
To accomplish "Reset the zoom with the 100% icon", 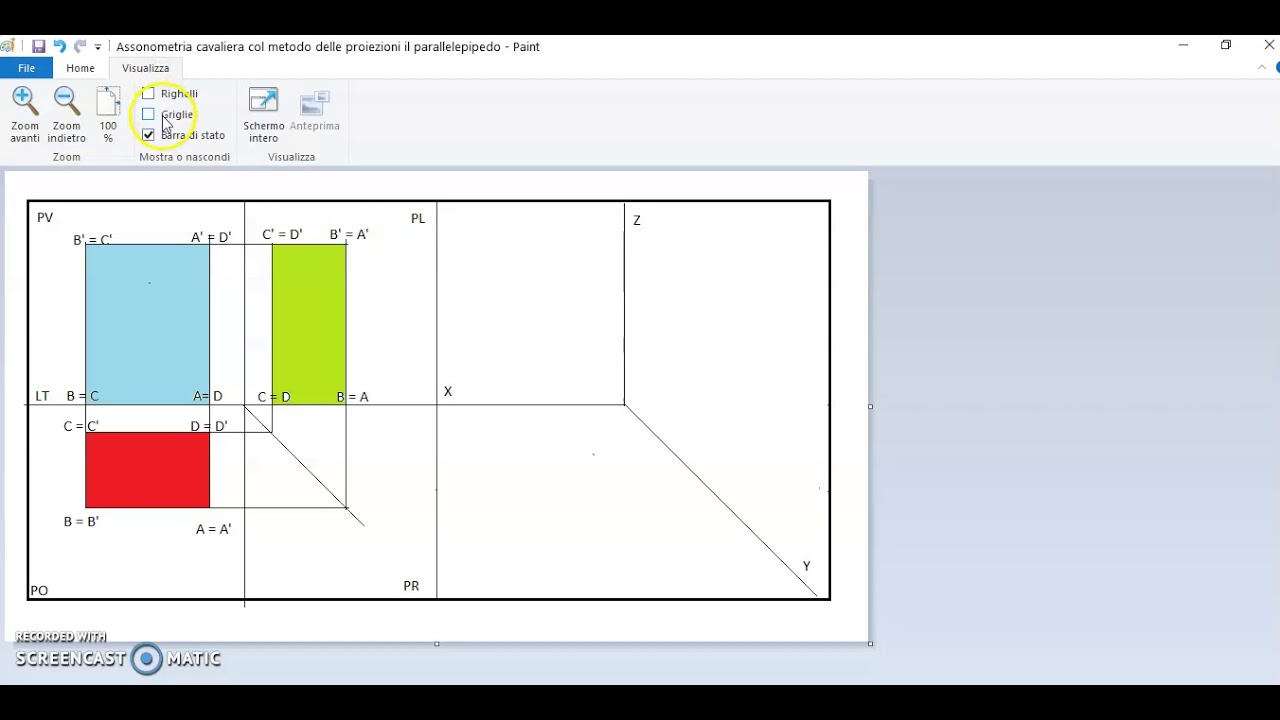I will 108,101.
